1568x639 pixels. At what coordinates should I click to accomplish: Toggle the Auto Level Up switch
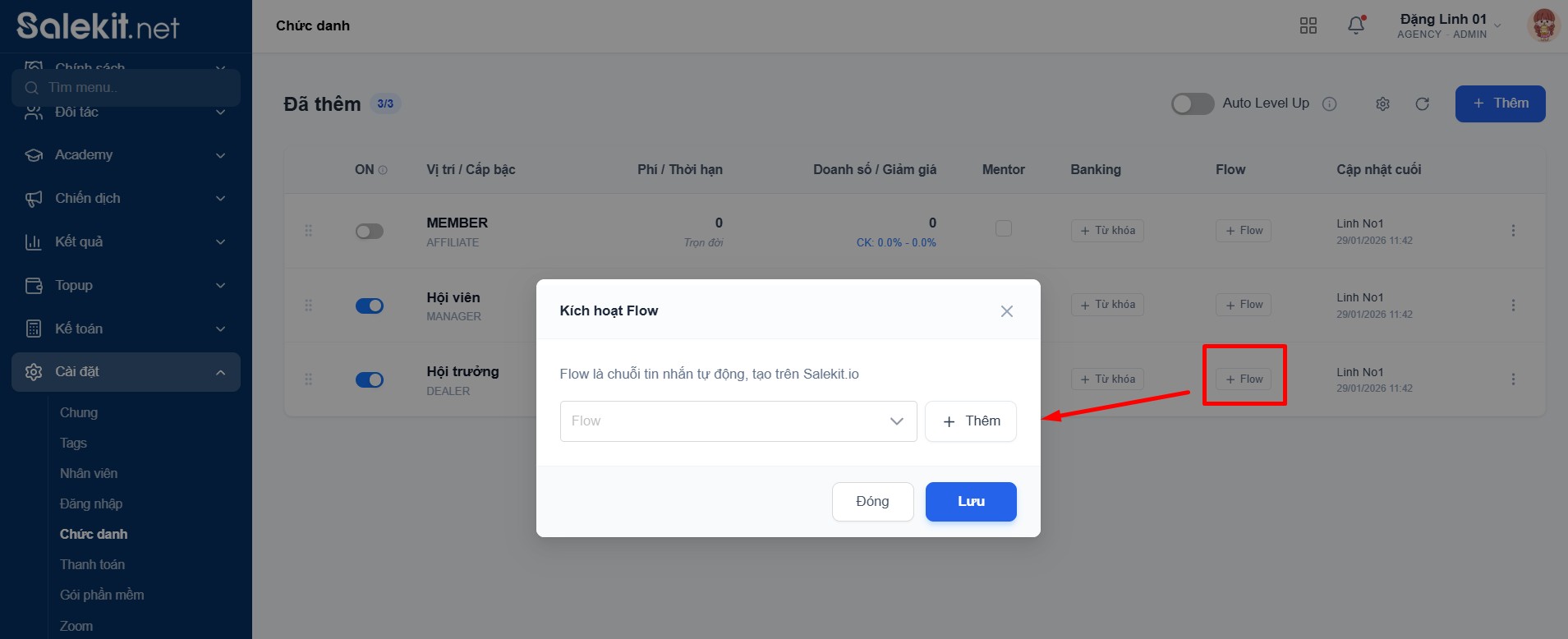point(1192,104)
